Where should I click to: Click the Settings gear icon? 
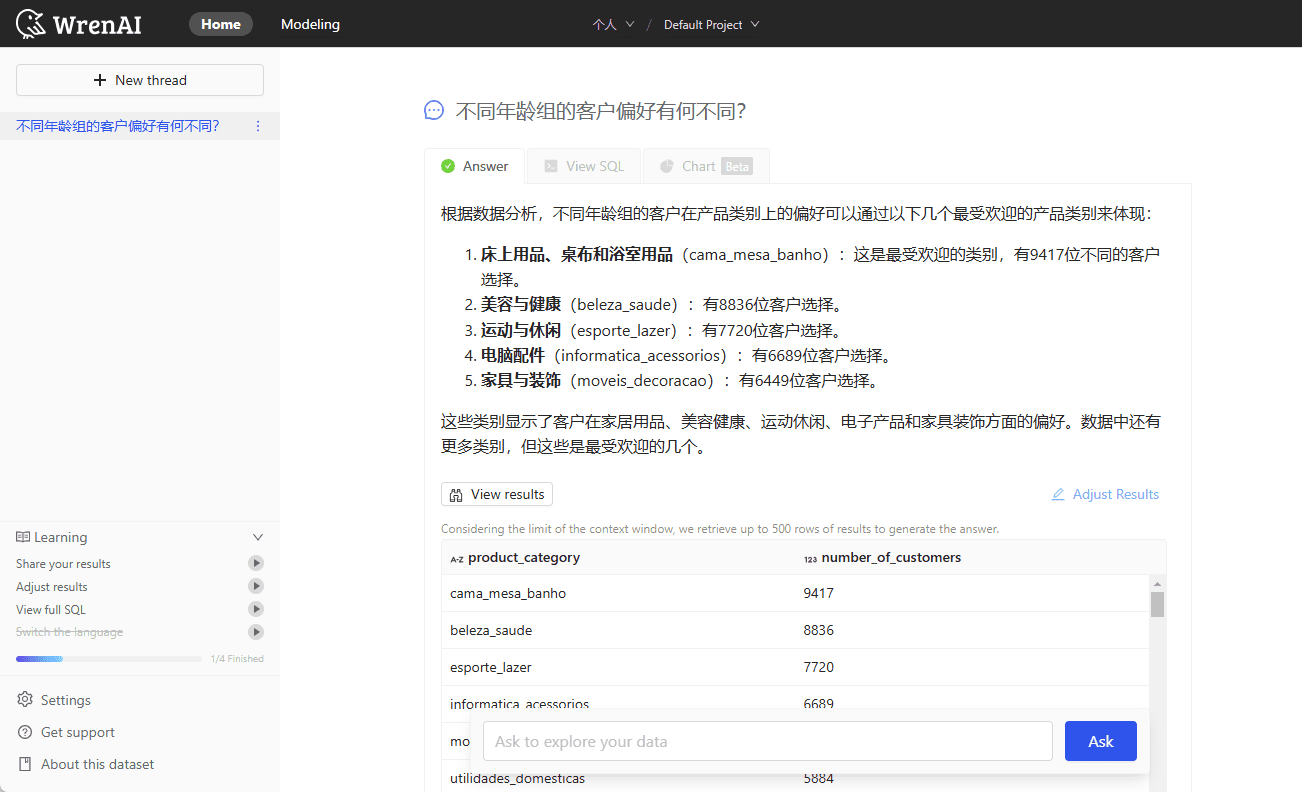click(25, 700)
